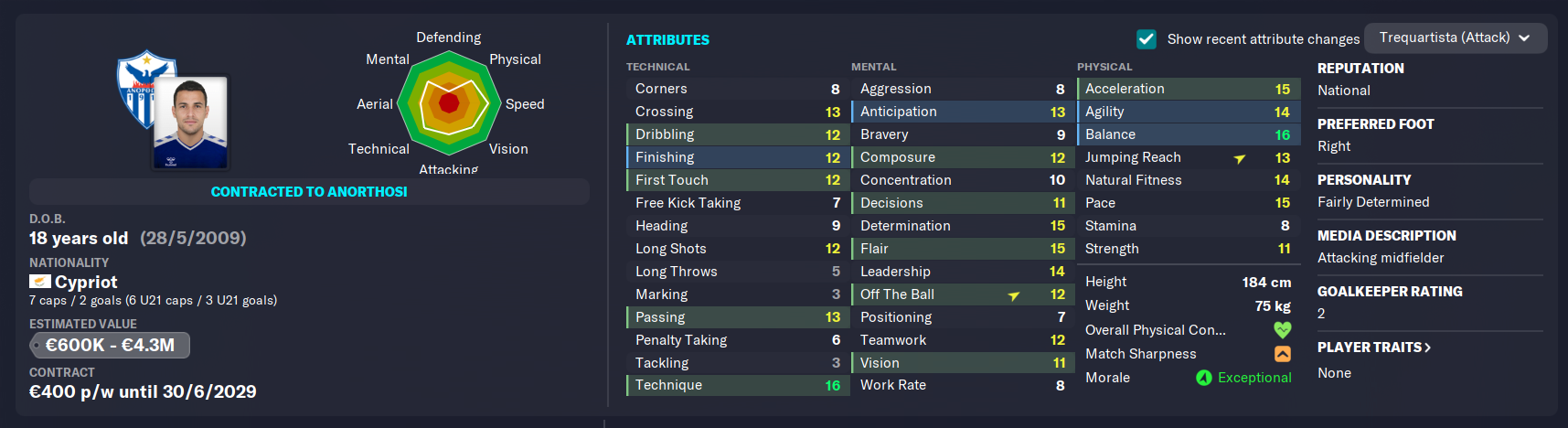Click the attribute polygon radar chart
Viewport: 1568px width, 428px height.
tap(449, 102)
